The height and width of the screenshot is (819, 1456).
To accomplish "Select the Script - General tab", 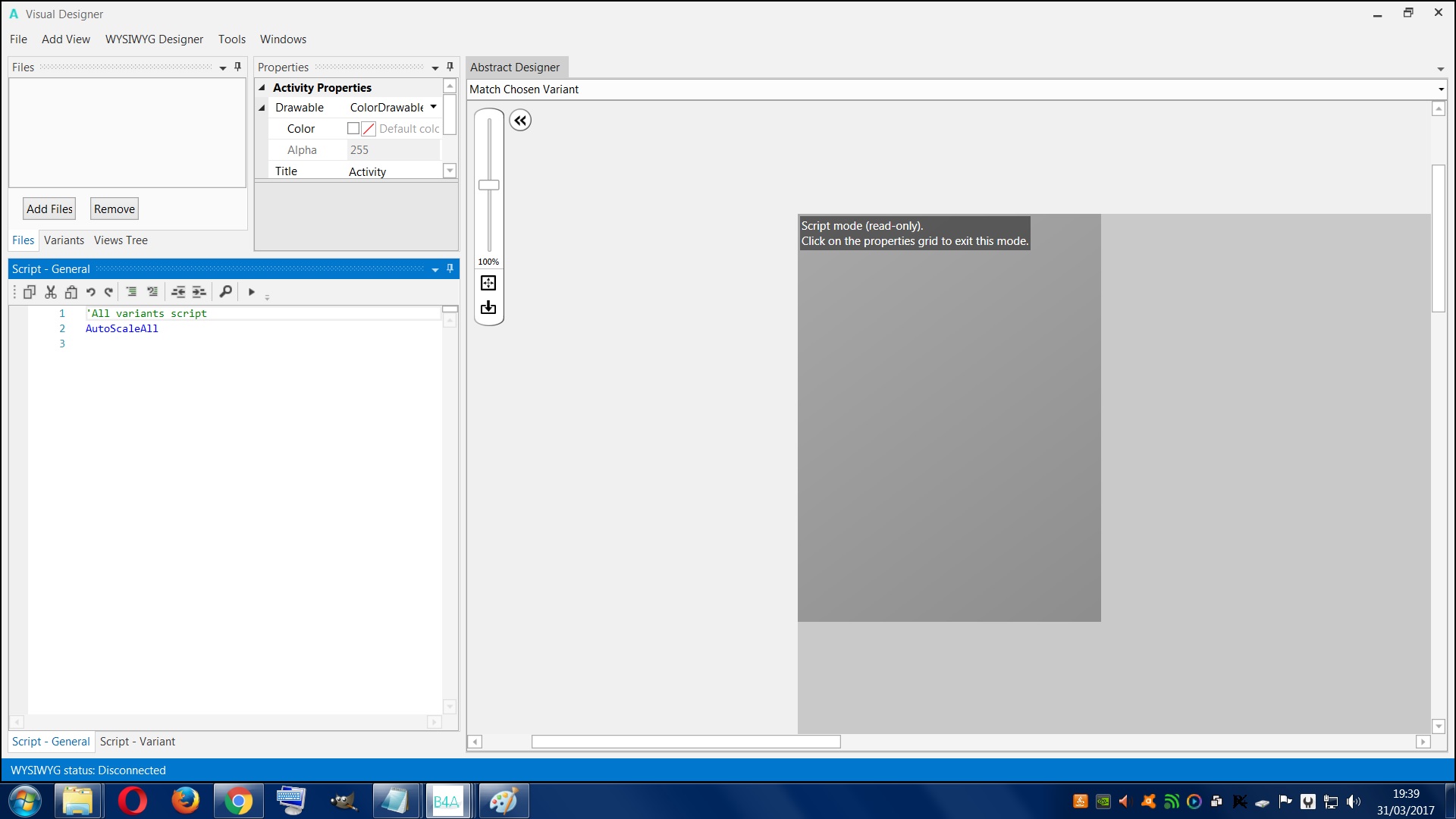I will [x=51, y=742].
